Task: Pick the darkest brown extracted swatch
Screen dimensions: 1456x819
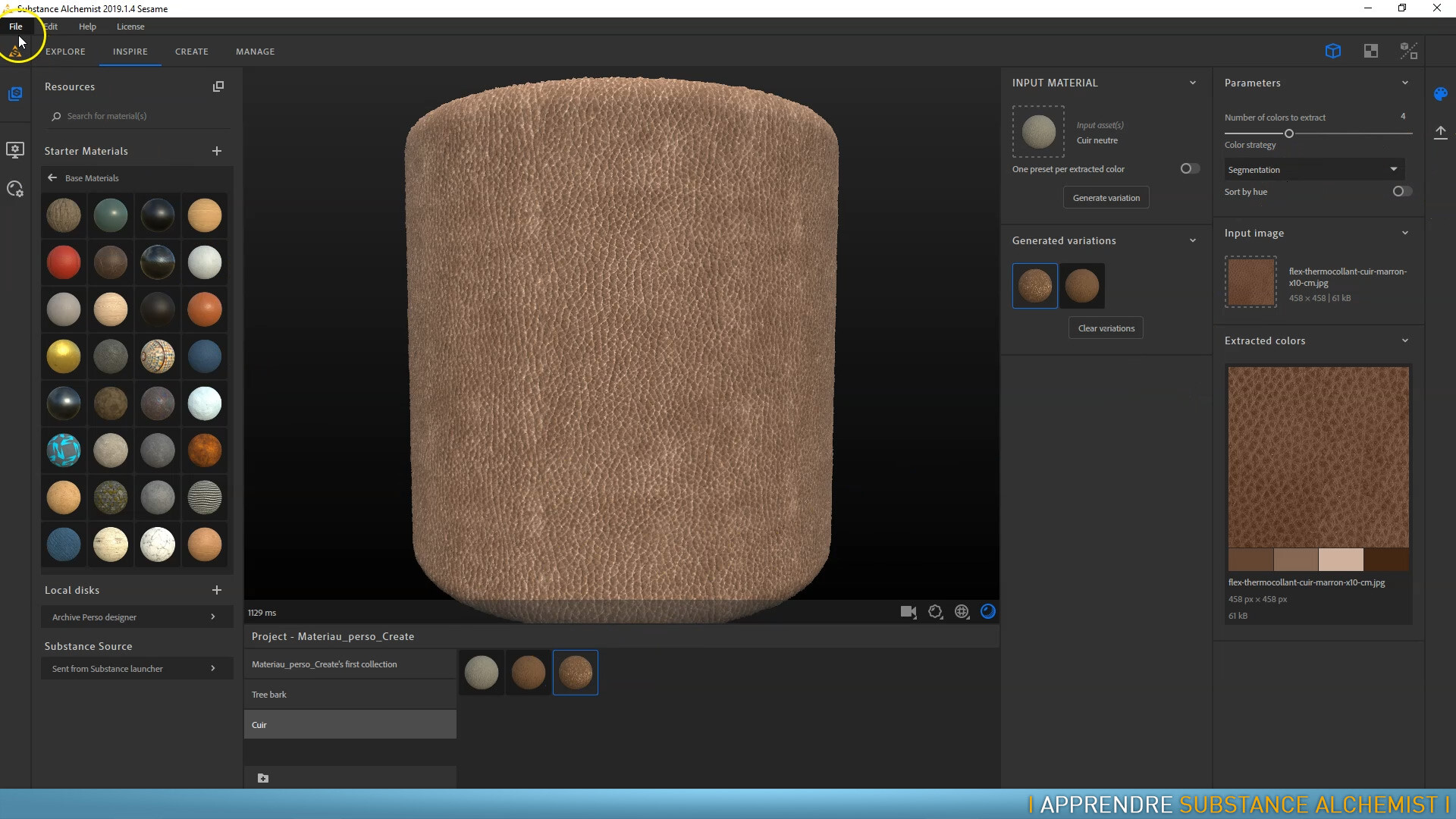Action: (1386, 560)
